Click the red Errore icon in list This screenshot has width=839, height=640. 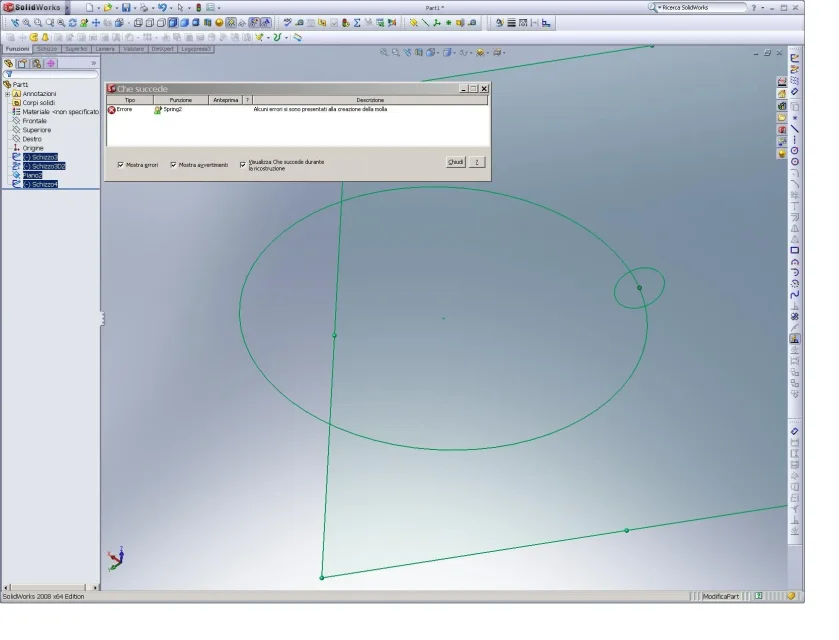pos(111,109)
